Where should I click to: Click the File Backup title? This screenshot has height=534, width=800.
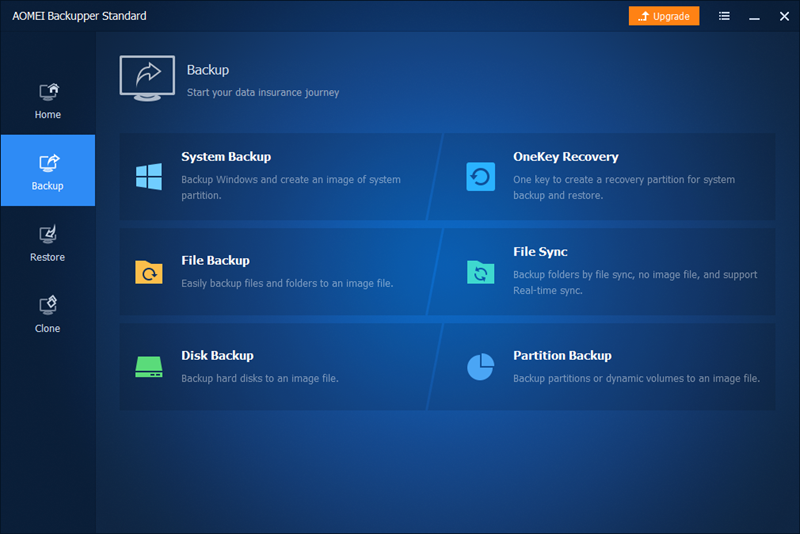tap(215, 261)
